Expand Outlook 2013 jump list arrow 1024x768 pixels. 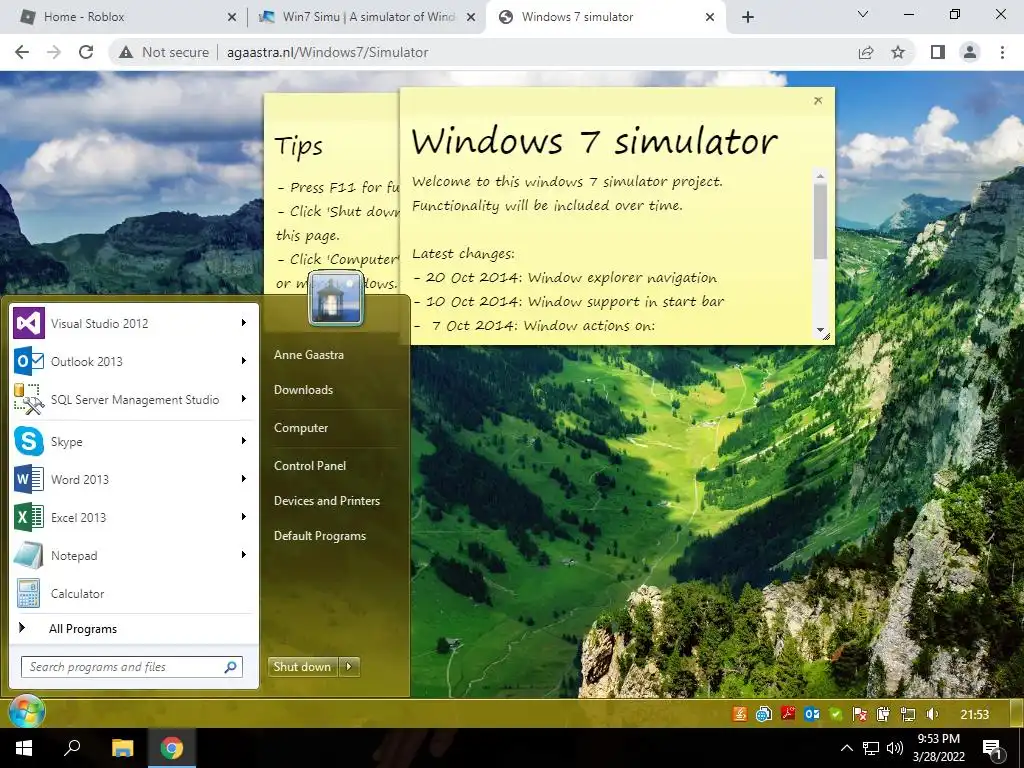244,360
